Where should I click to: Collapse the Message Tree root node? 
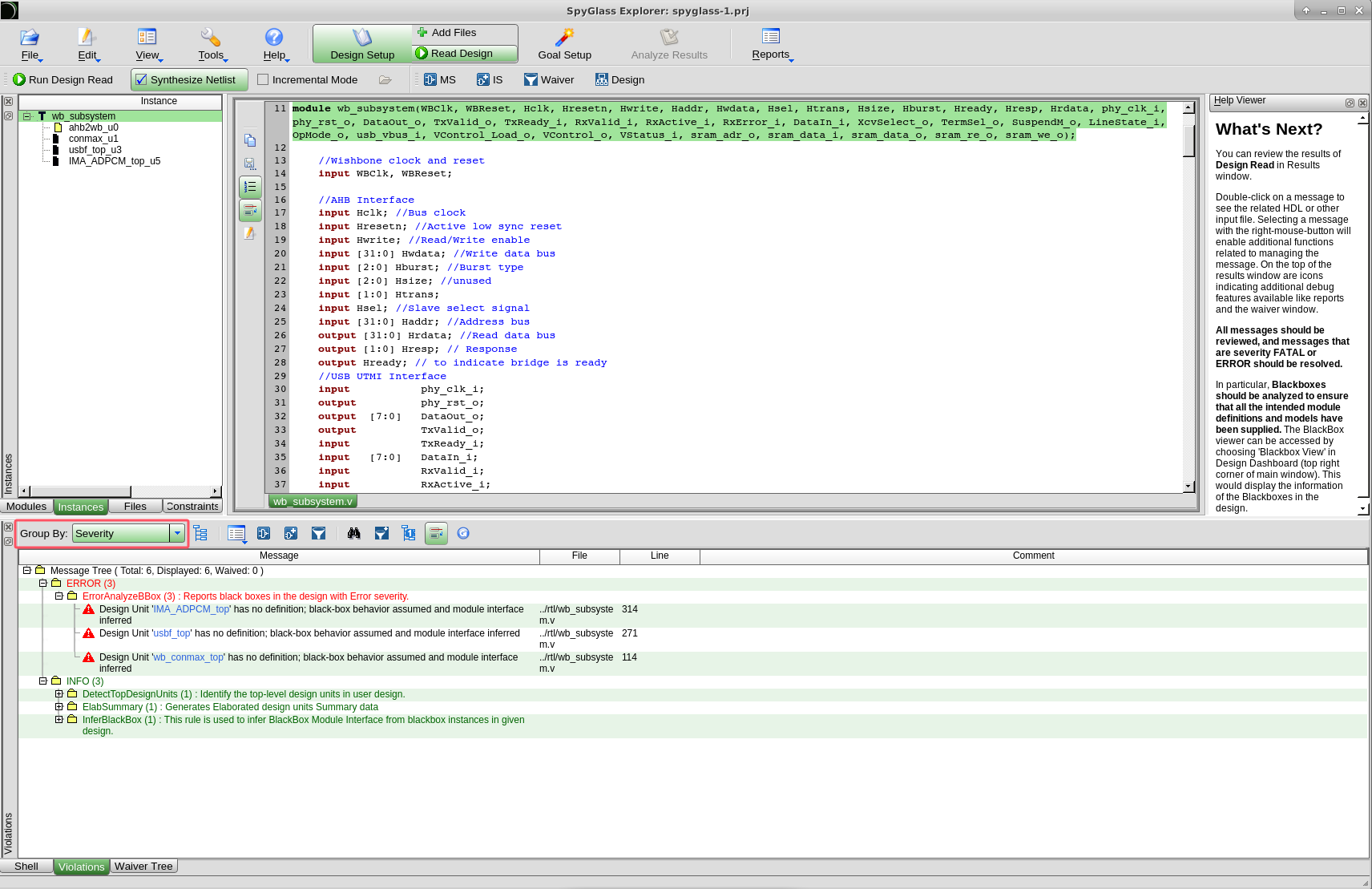coord(26,571)
